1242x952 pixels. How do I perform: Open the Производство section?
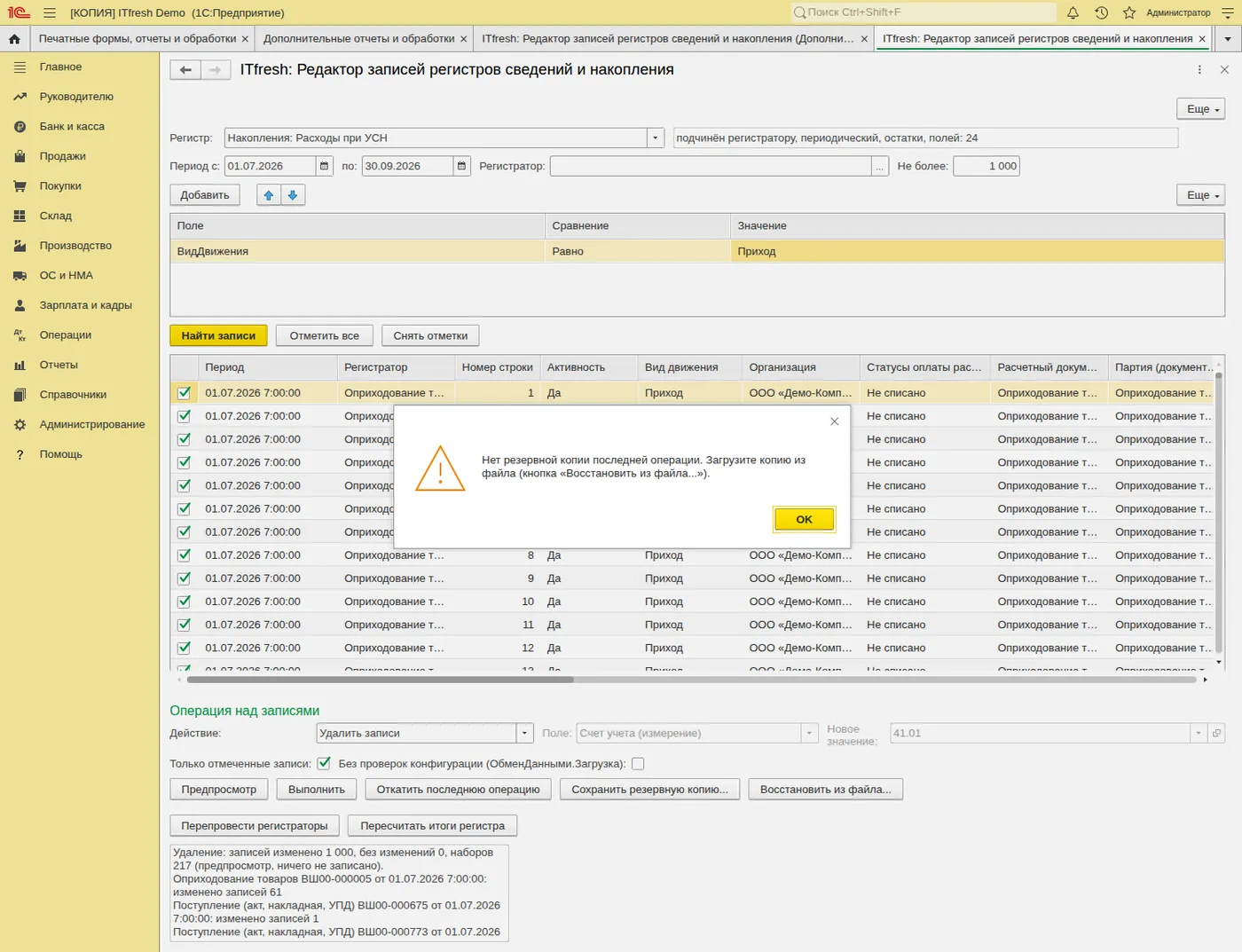(x=75, y=246)
